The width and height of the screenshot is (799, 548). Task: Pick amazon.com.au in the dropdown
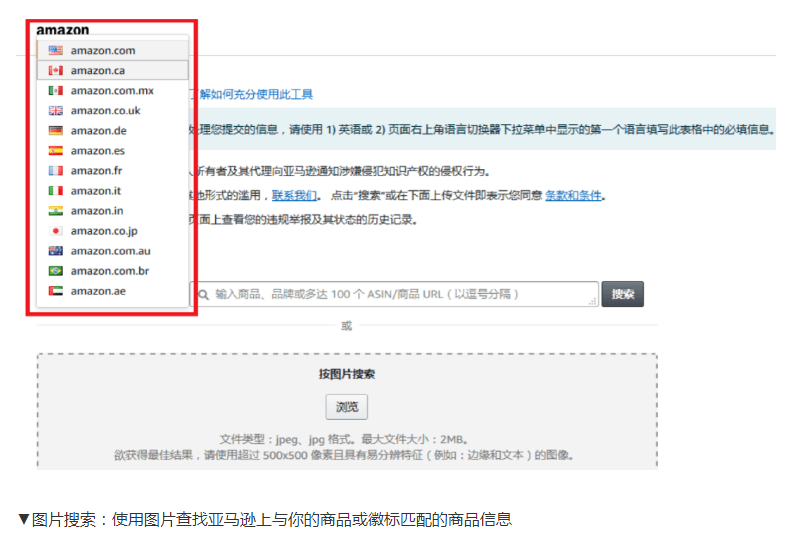pos(110,251)
